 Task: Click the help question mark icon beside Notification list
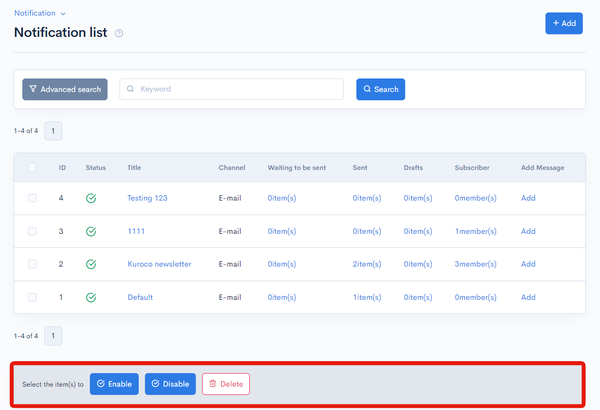(119, 33)
